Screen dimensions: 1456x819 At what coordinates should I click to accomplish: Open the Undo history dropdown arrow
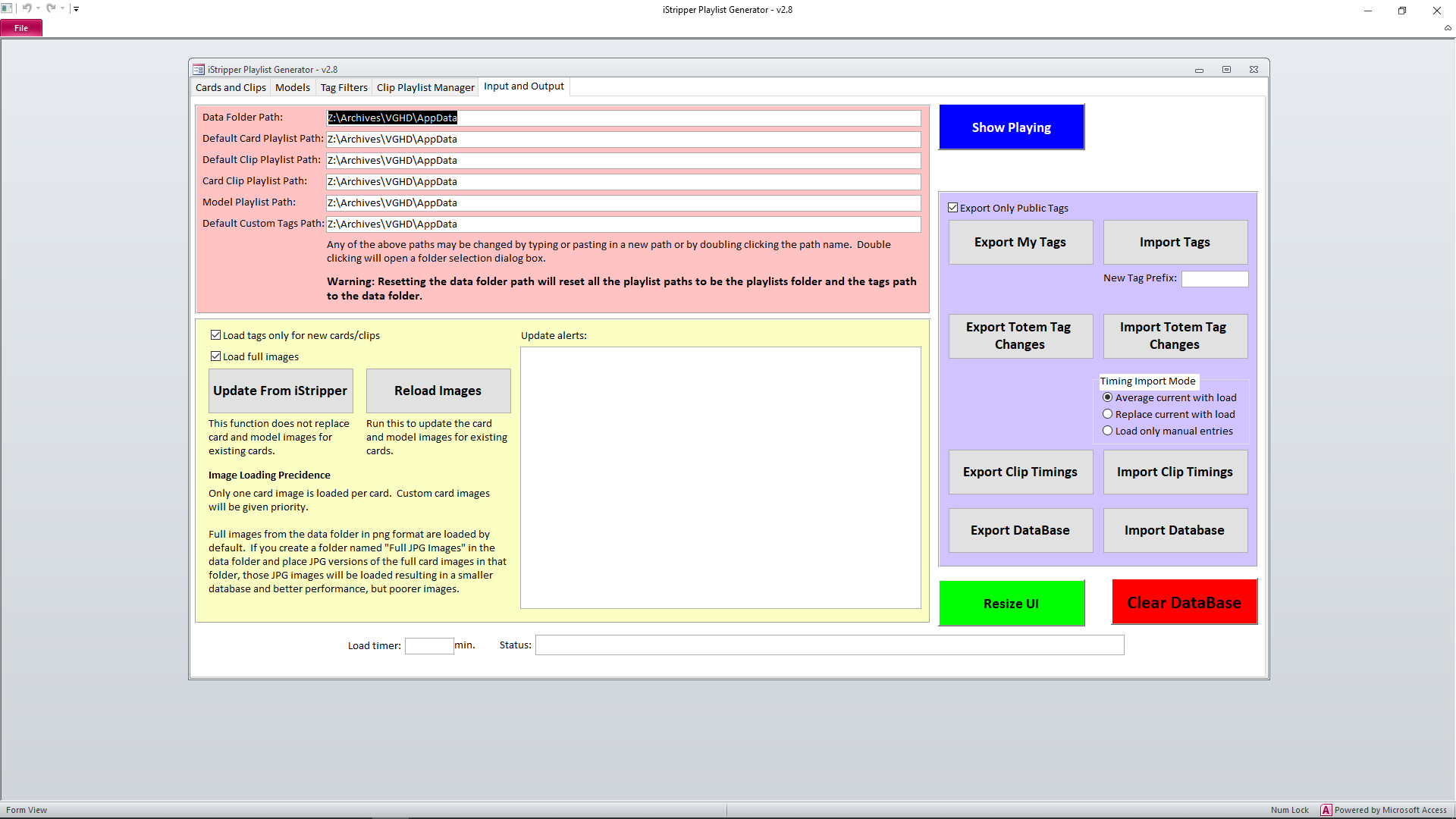(x=38, y=9)
